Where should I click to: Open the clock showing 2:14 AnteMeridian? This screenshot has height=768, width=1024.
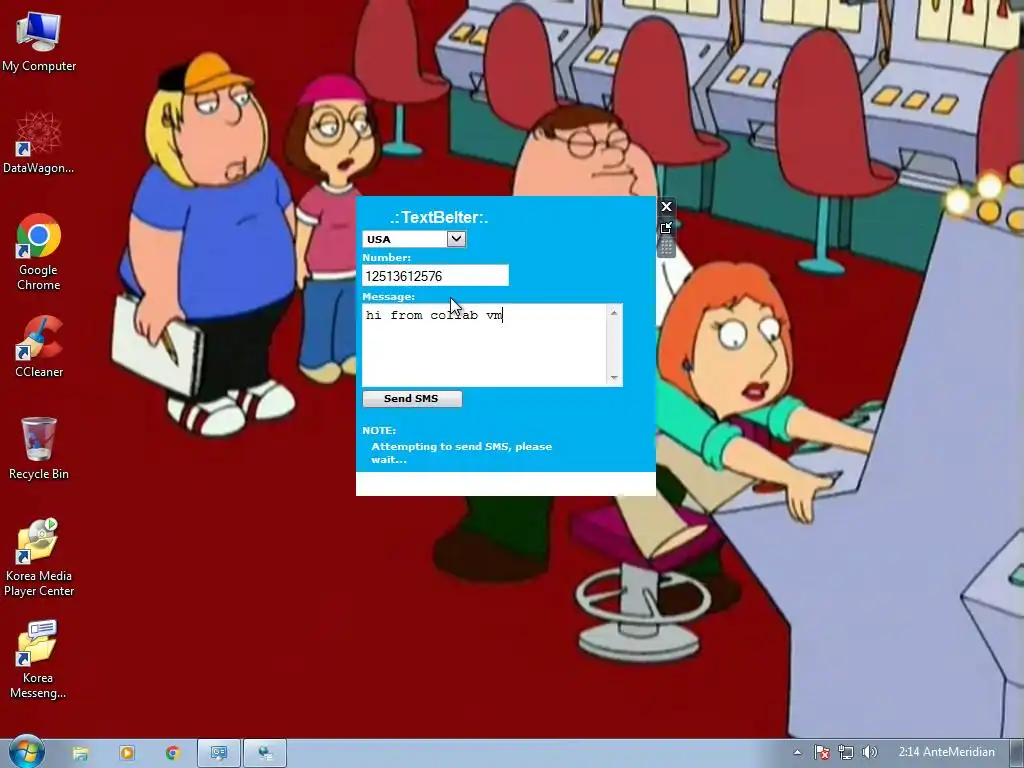(946, 752)
